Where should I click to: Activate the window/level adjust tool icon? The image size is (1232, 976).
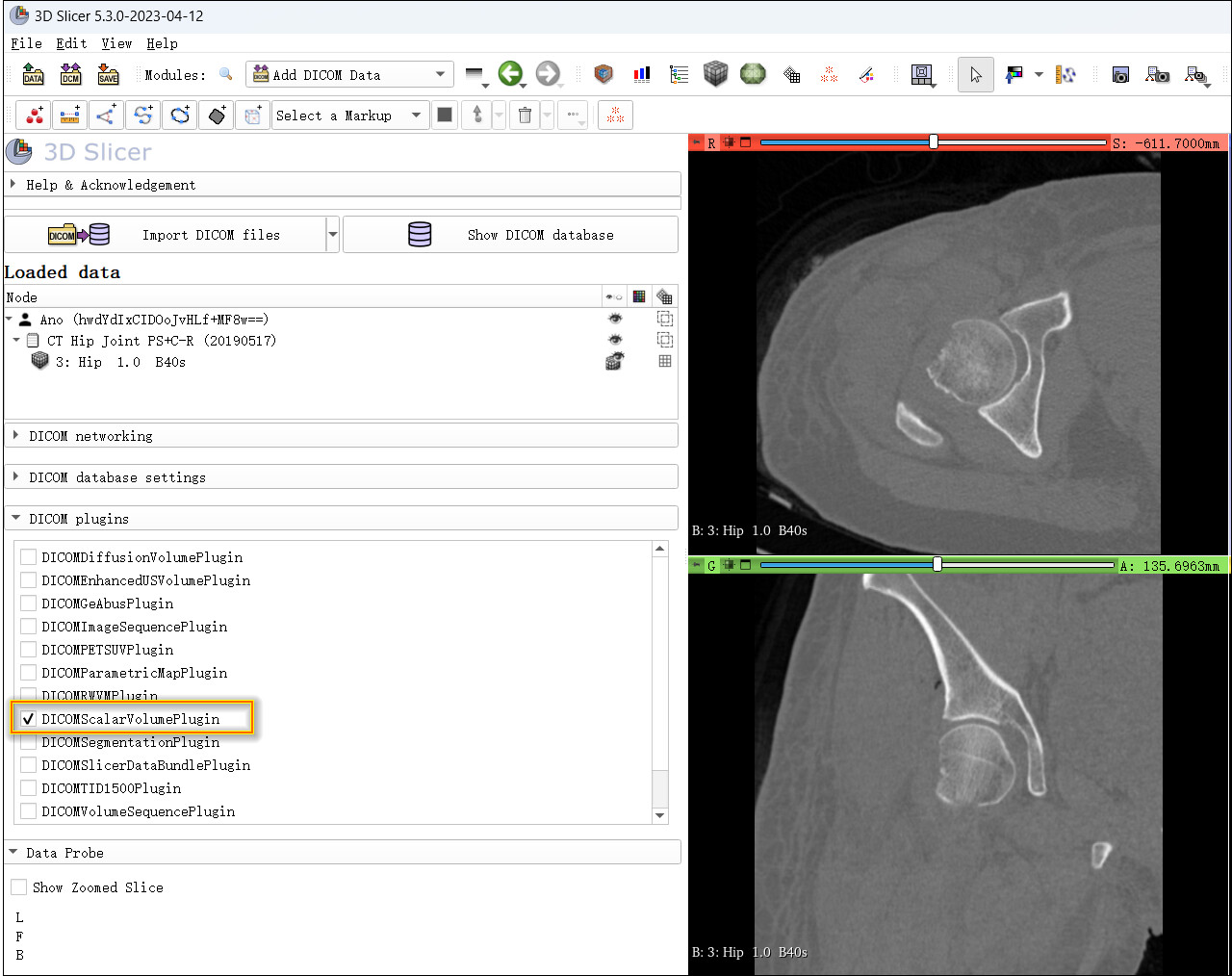[x=1014, y=74]
